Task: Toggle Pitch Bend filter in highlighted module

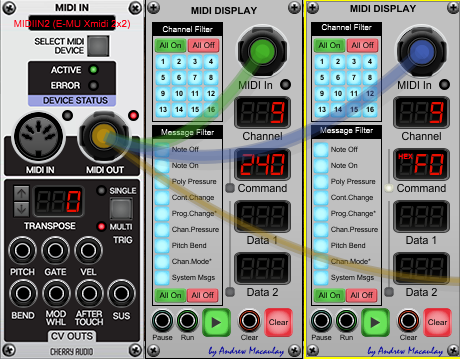Action: coord(321,246)
